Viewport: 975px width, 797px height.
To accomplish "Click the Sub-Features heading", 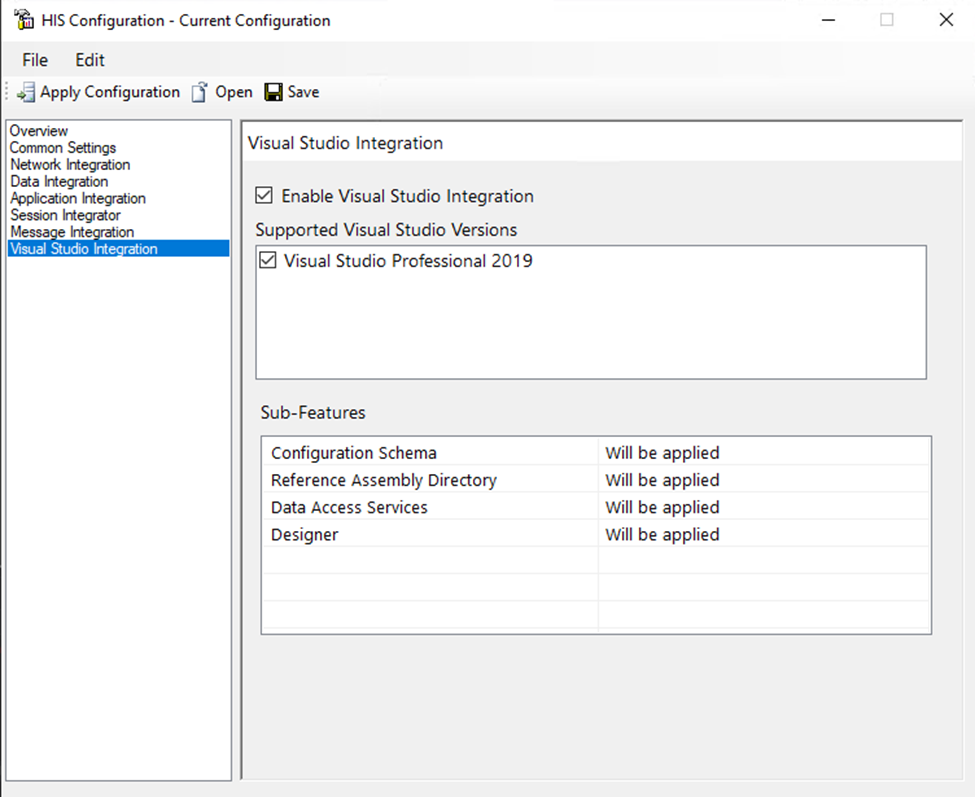I will click(x=313, y=413).
